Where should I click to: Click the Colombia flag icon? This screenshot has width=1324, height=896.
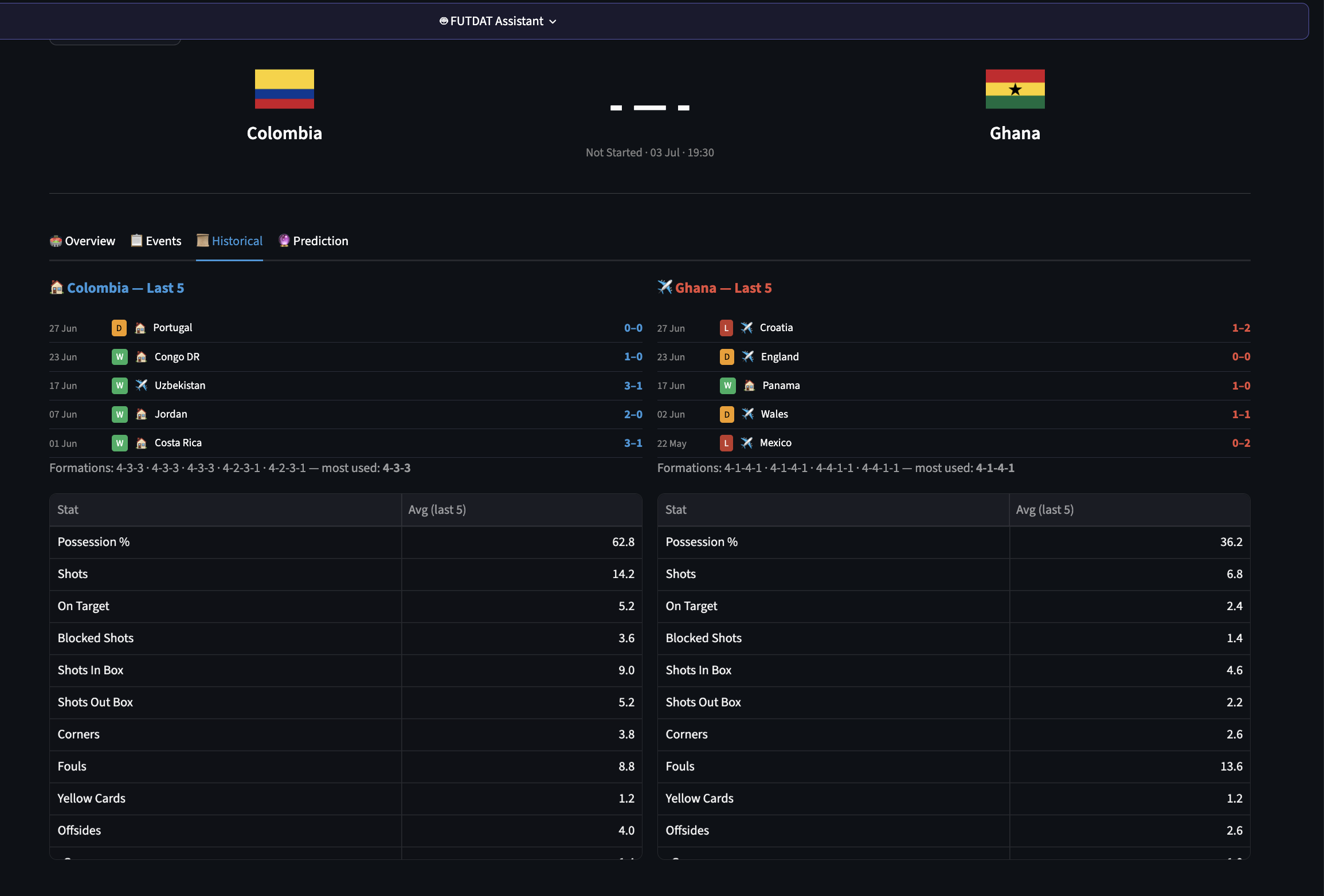(x=284, y=89)
